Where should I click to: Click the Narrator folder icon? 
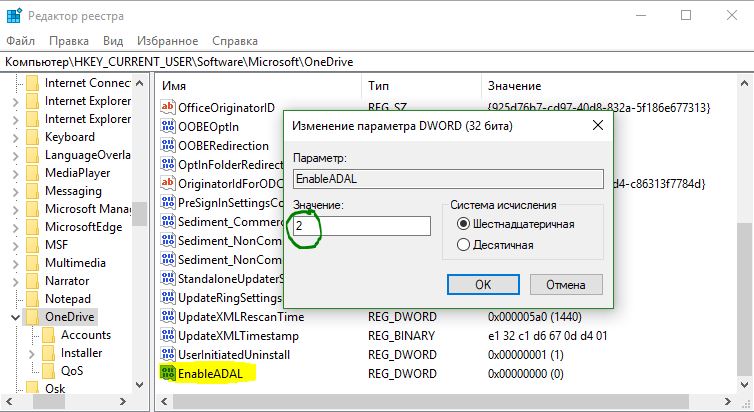pyautogui.click(x=33, y=281)
